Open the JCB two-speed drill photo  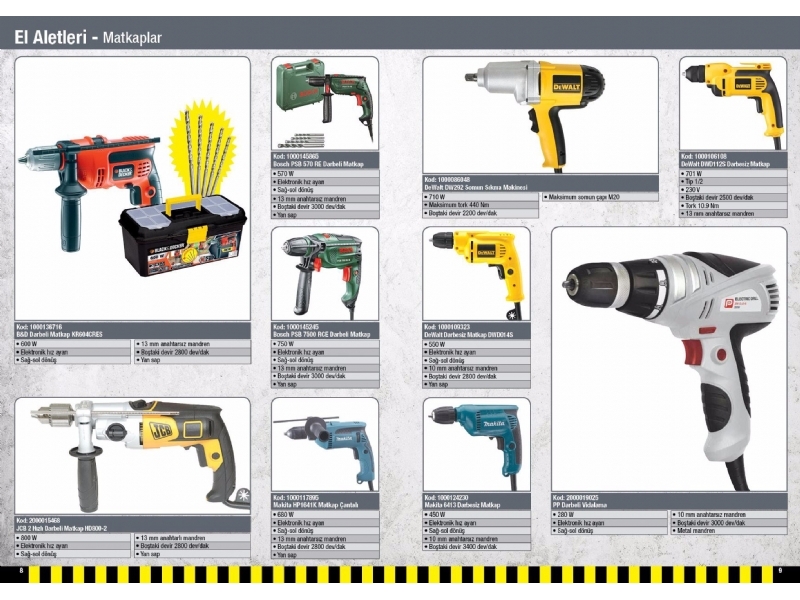click(135, 450)
